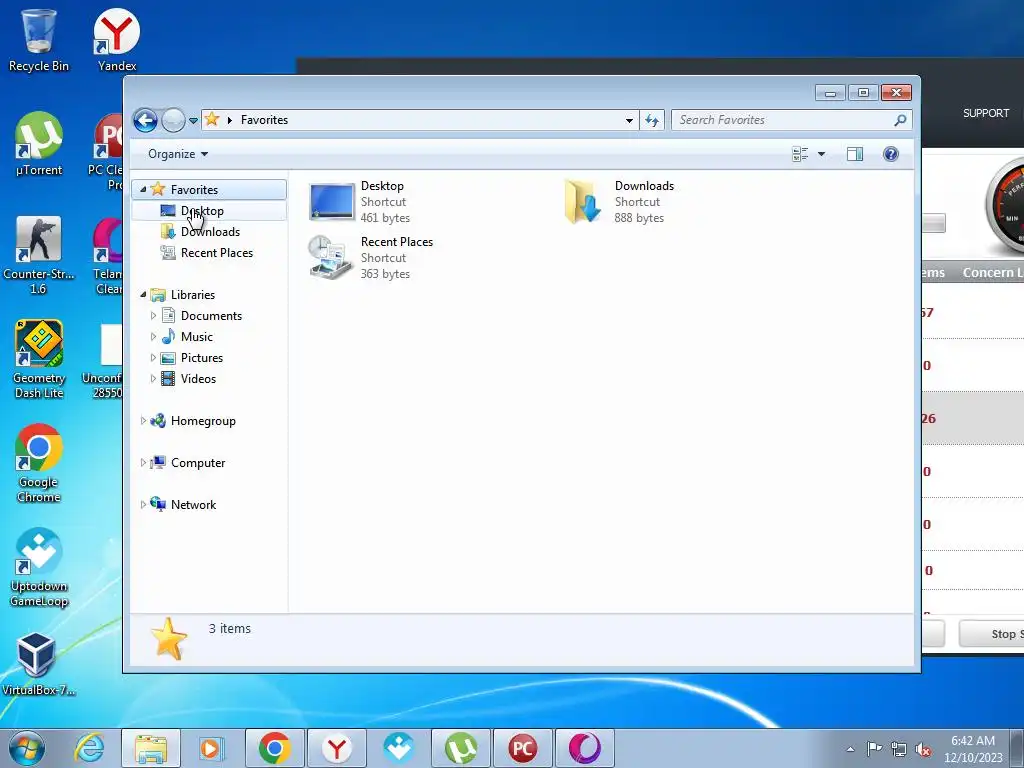Expand the Computer node

coord(143,462)
